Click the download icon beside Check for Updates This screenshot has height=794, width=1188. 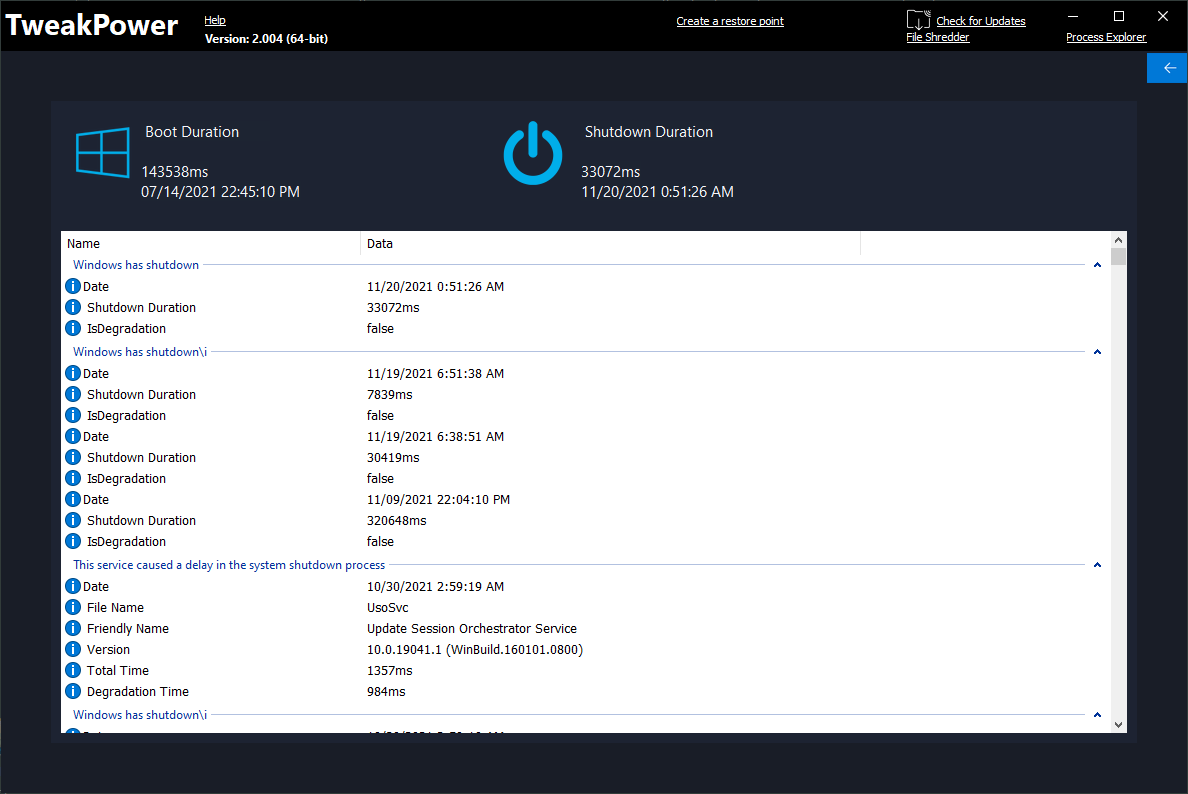pos(918,20)
